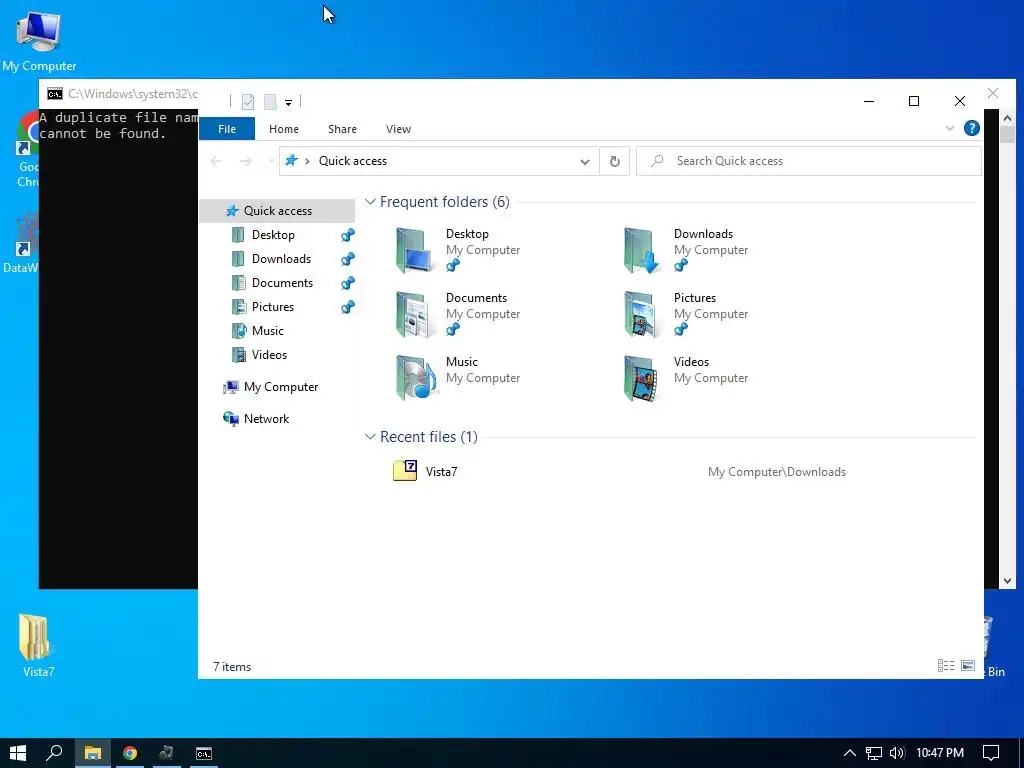Select Videos in navigation pane
Screen dimensions: 1024x768
[269, 355]
